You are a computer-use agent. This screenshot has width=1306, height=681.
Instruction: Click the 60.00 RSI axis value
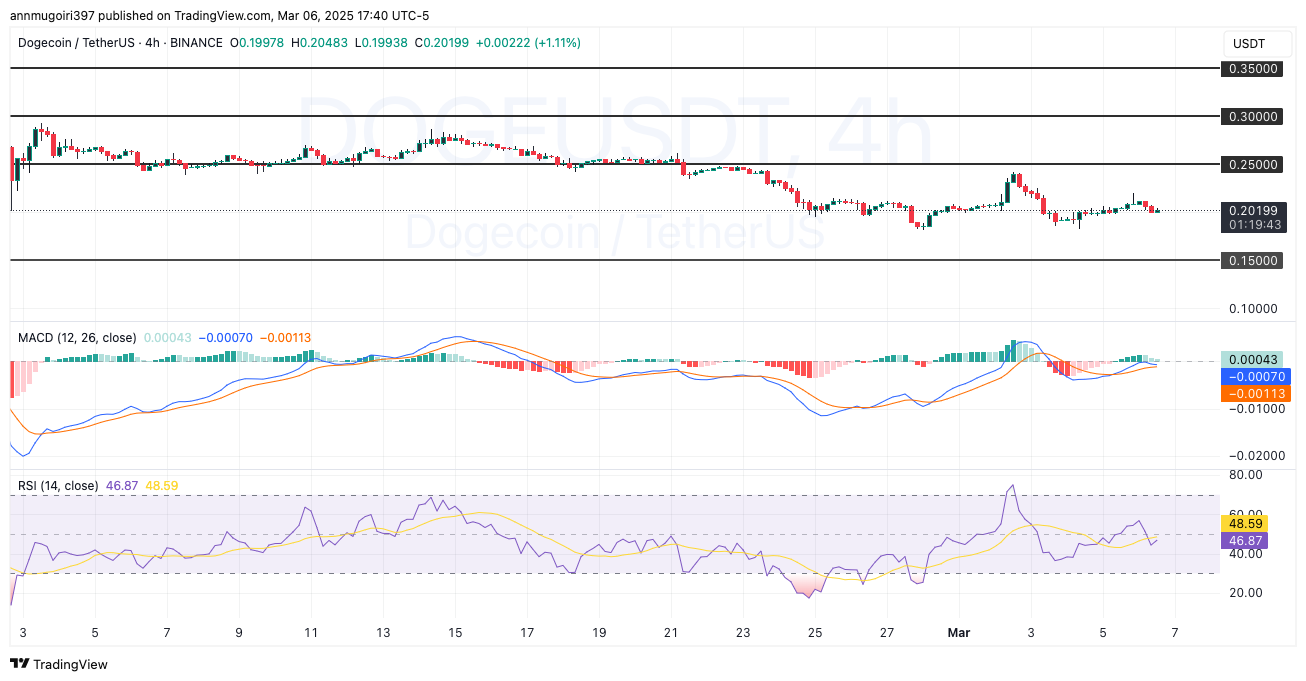(x=1245, y=513)
